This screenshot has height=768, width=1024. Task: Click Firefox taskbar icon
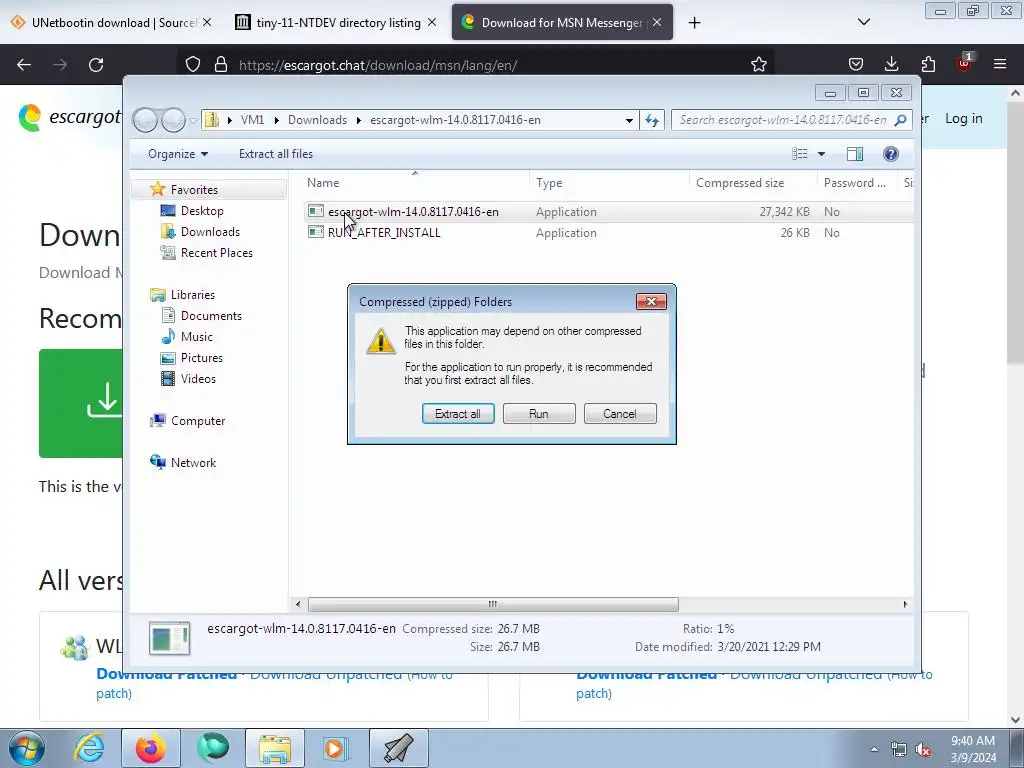151,748
